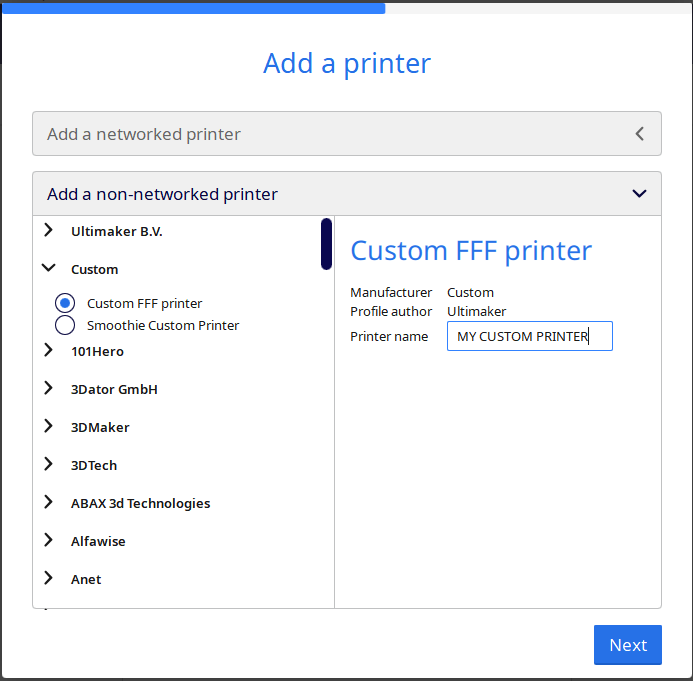Click the Ultimaker B.V. label
Image resolution: width=693 pixels, height=681 pixels.
pyautogui.click(x=117, y=231)
